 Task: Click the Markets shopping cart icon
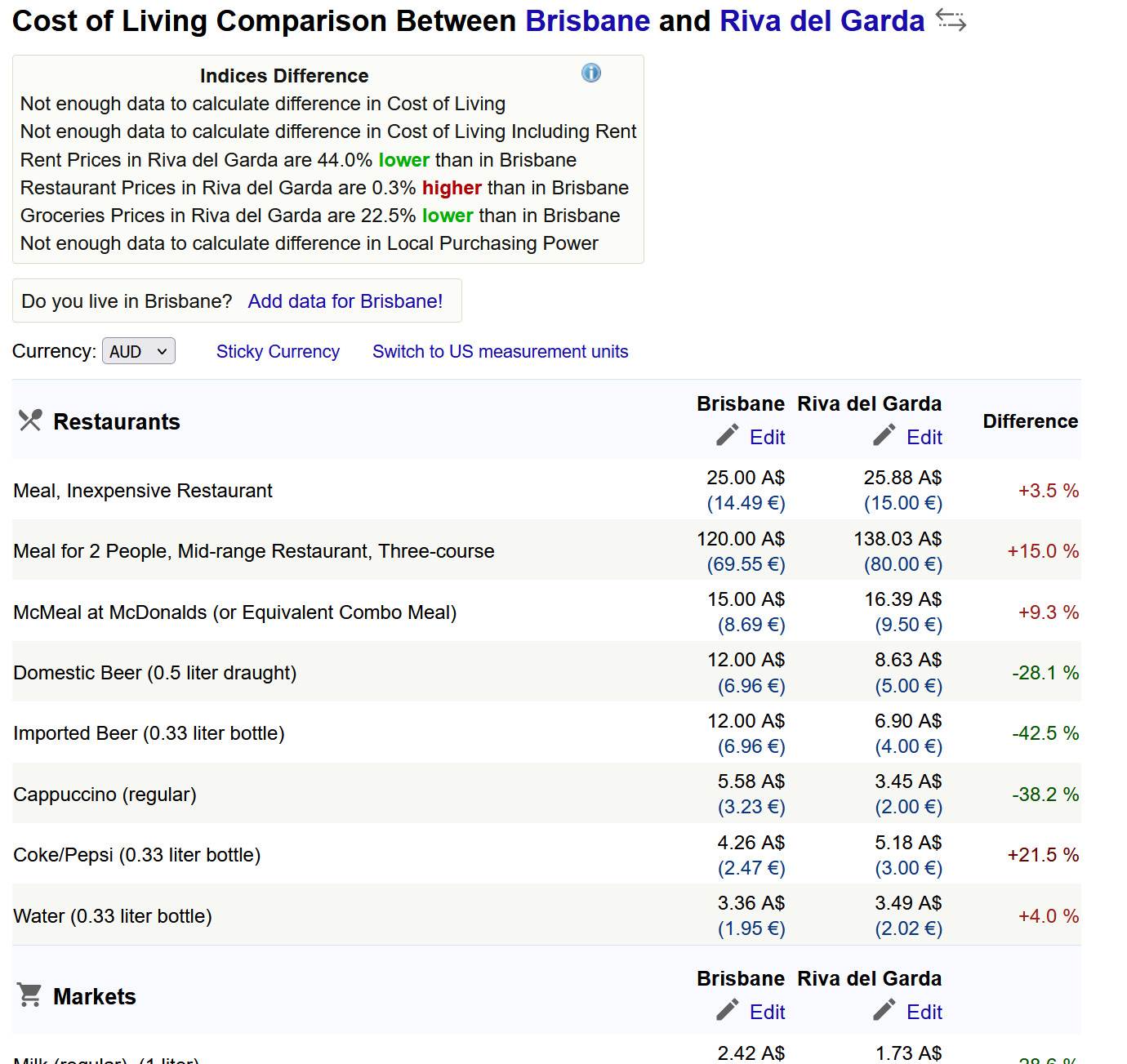pos(30,995)
